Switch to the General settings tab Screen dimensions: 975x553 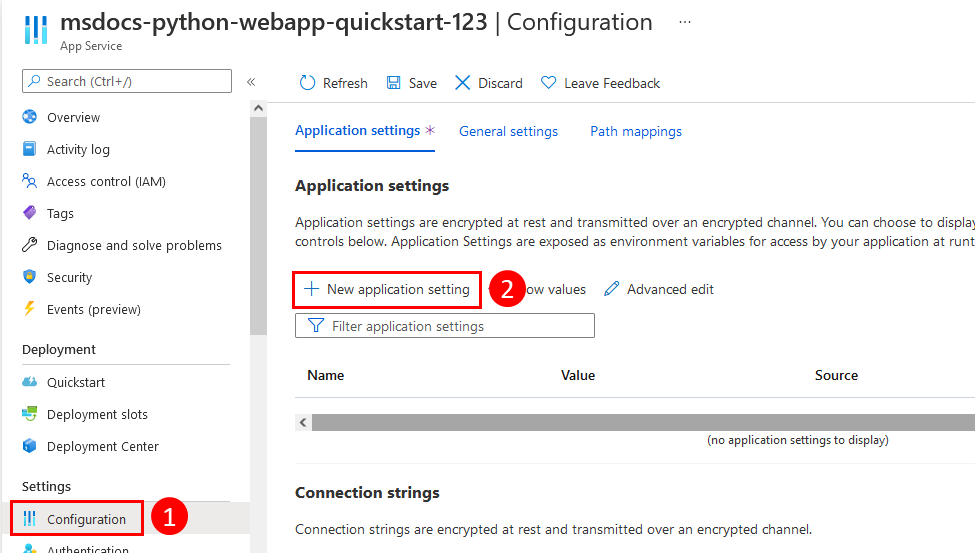click(508, 131)
